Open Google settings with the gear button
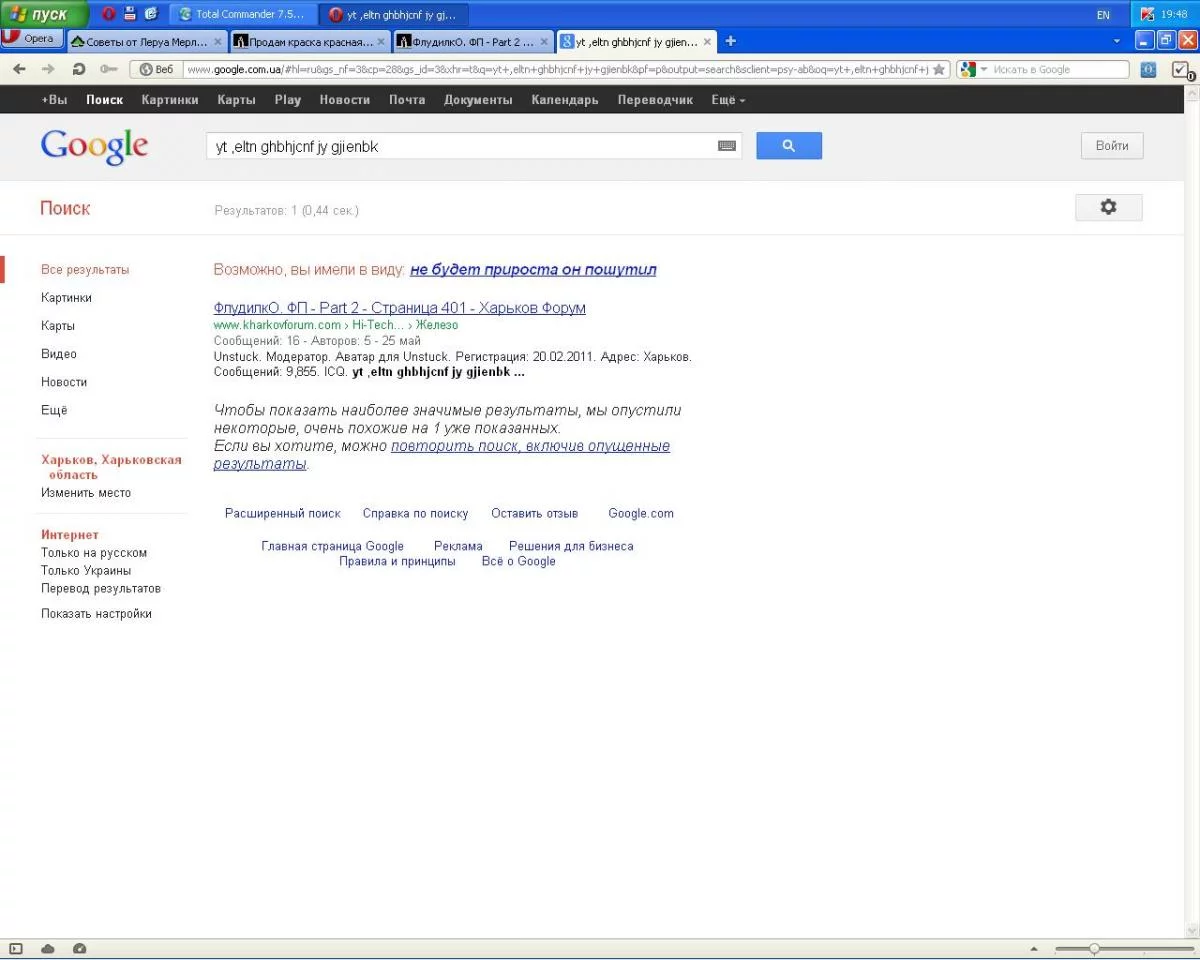 1108,207
